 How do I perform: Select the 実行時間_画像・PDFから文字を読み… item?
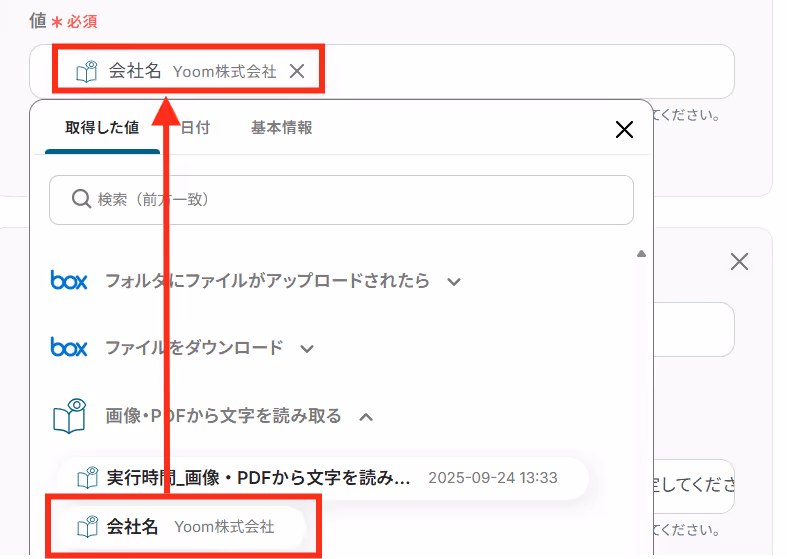[322, 478]
